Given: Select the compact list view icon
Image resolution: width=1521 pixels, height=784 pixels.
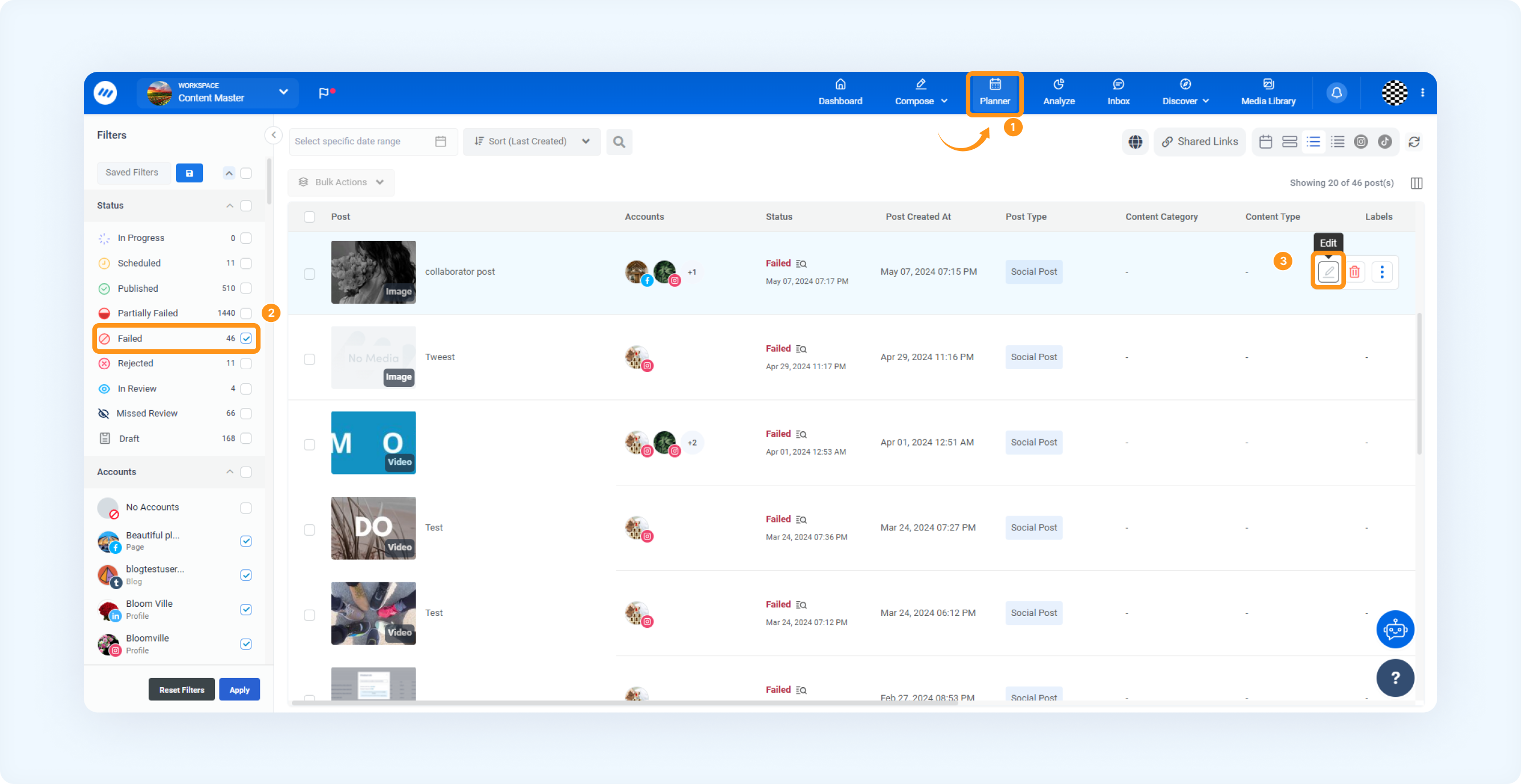Looking at the screenshot, I should pyautogui.click(x=1337, y=141).
